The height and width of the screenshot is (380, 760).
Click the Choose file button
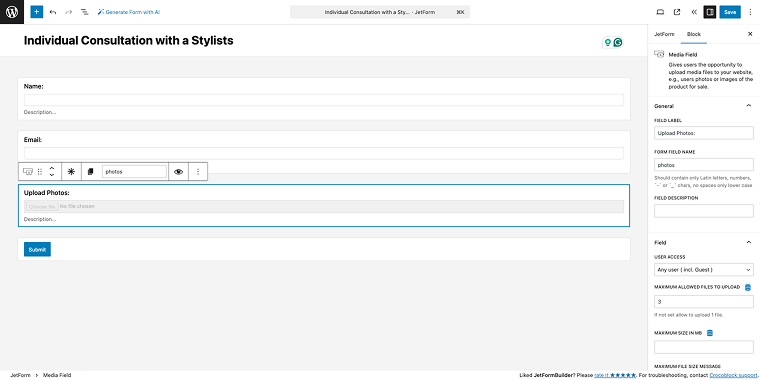coord(42,206)
